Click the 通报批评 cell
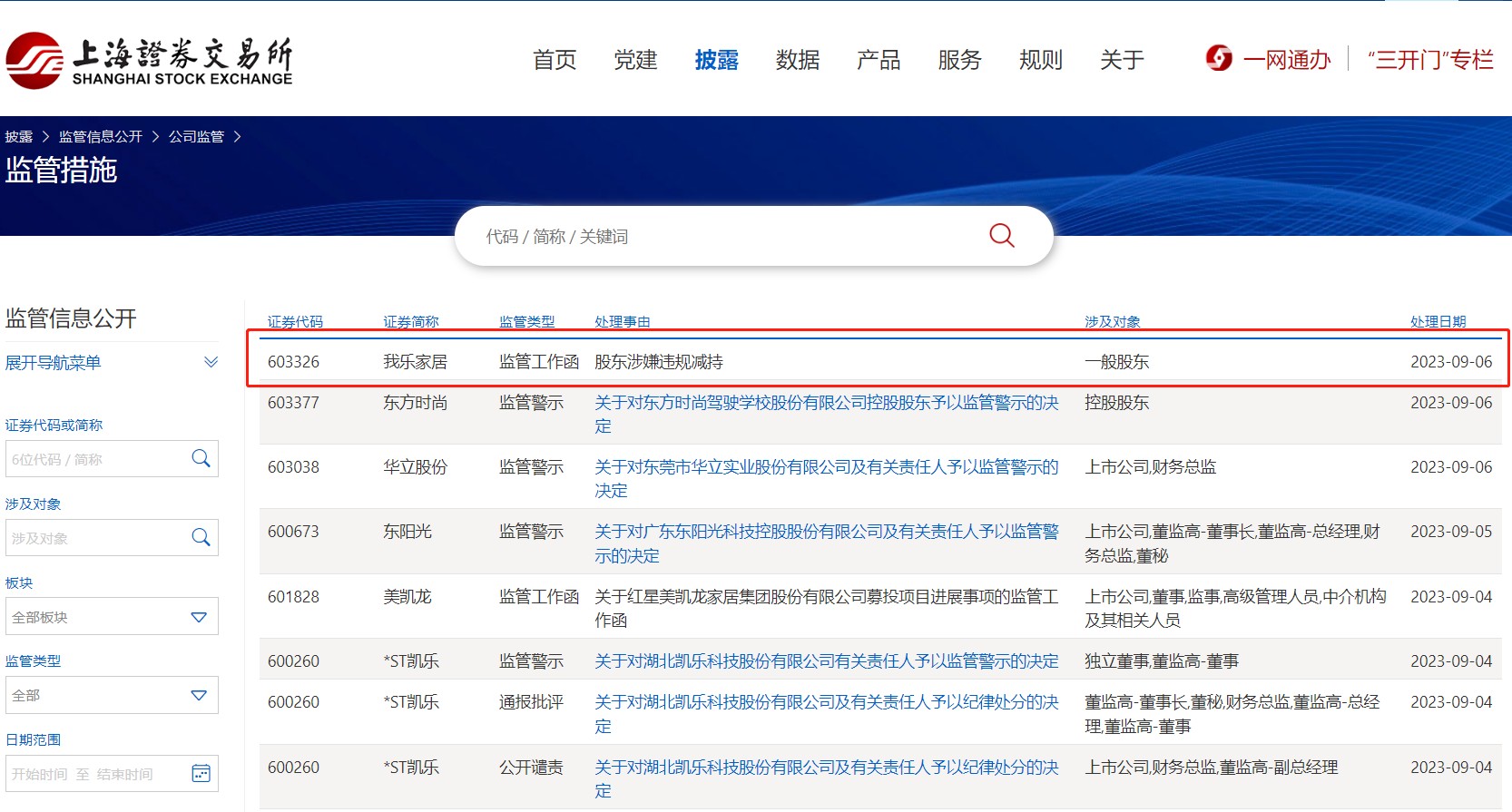This screenshot has width=1512, height=812. click(531, 702)
